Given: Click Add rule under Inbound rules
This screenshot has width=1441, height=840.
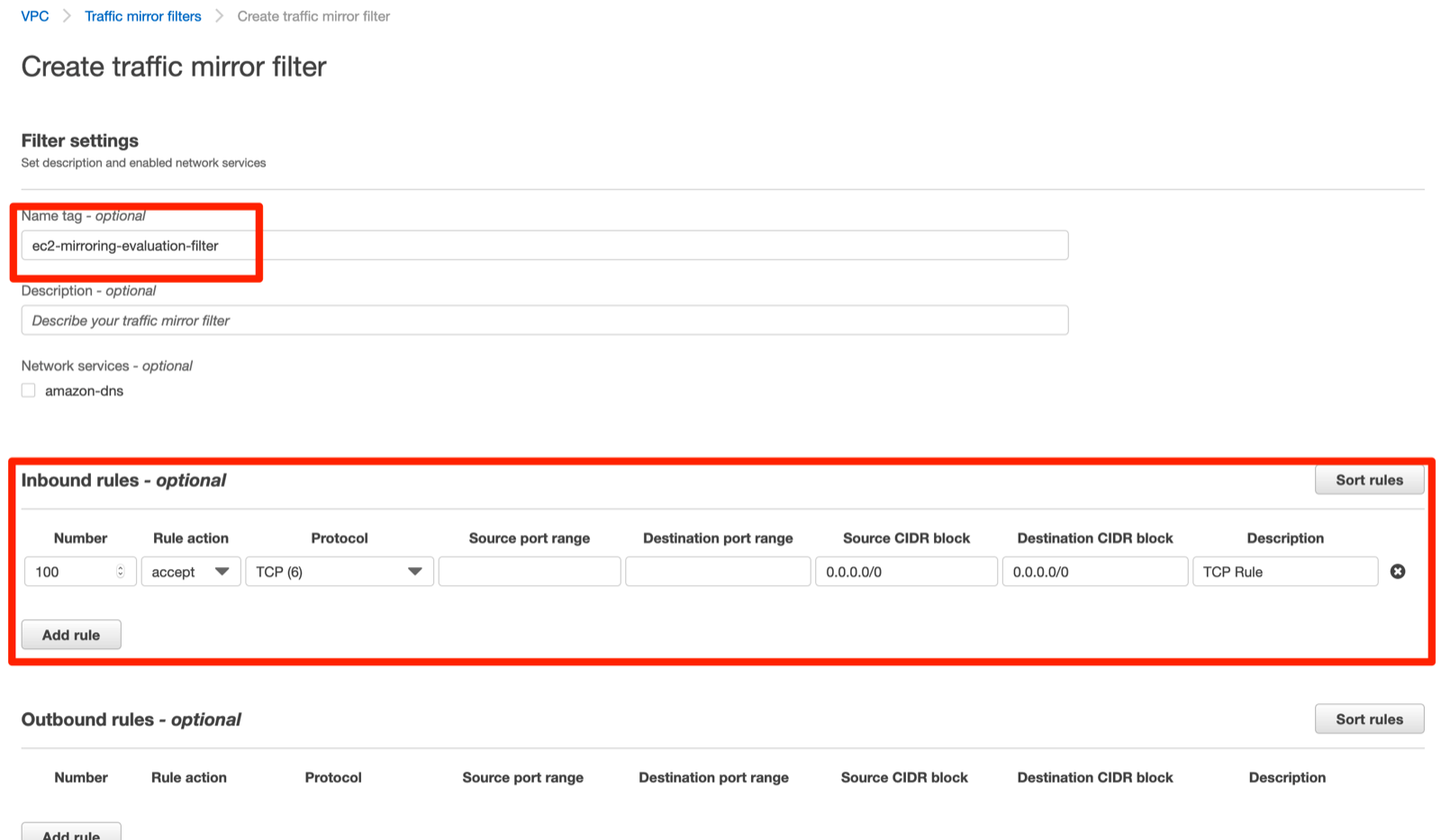Looking at the screenshot, I should 70,634.
